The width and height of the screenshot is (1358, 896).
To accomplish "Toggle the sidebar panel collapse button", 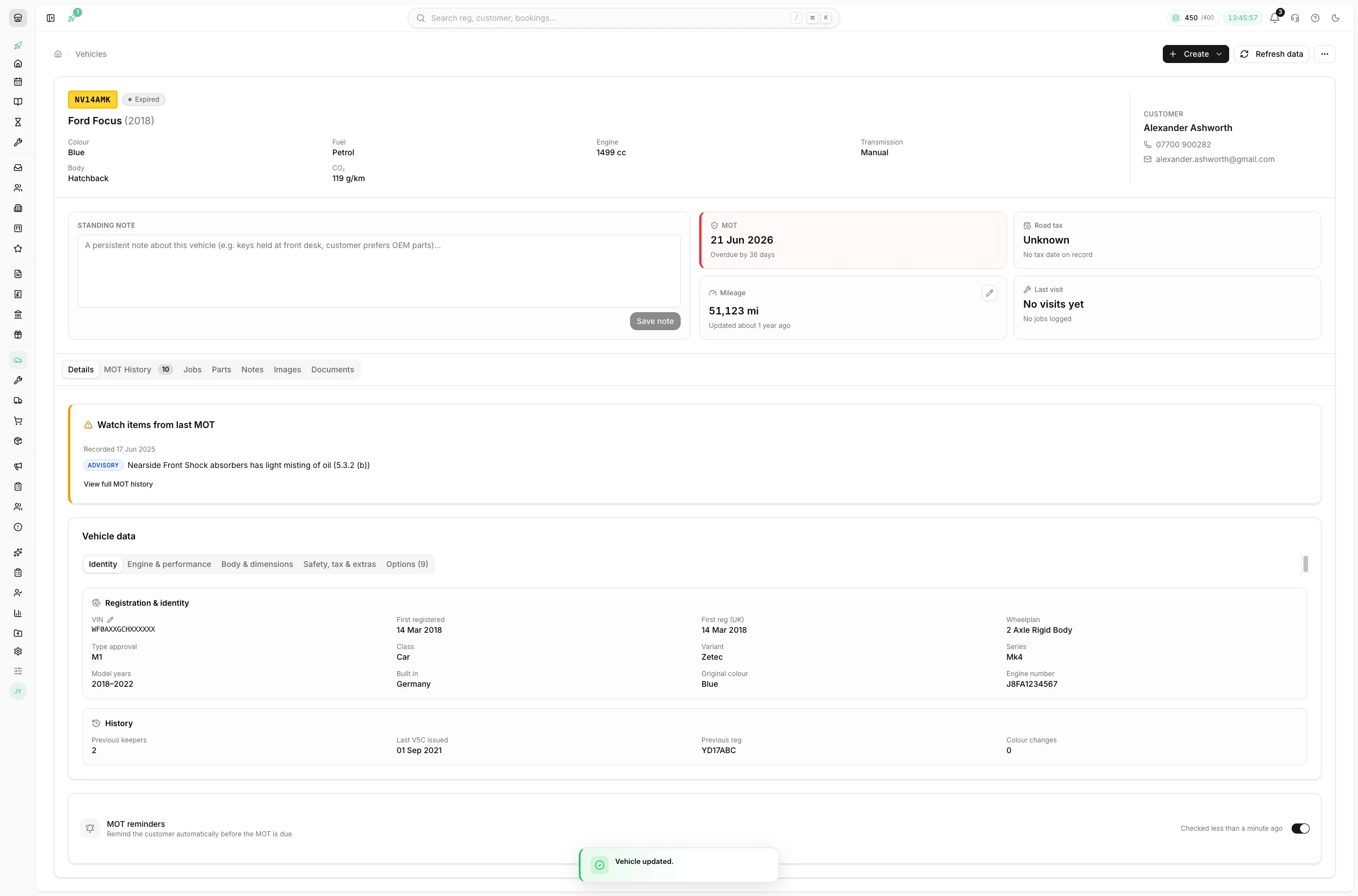I will pyautogui.click(x=51, y=17).
